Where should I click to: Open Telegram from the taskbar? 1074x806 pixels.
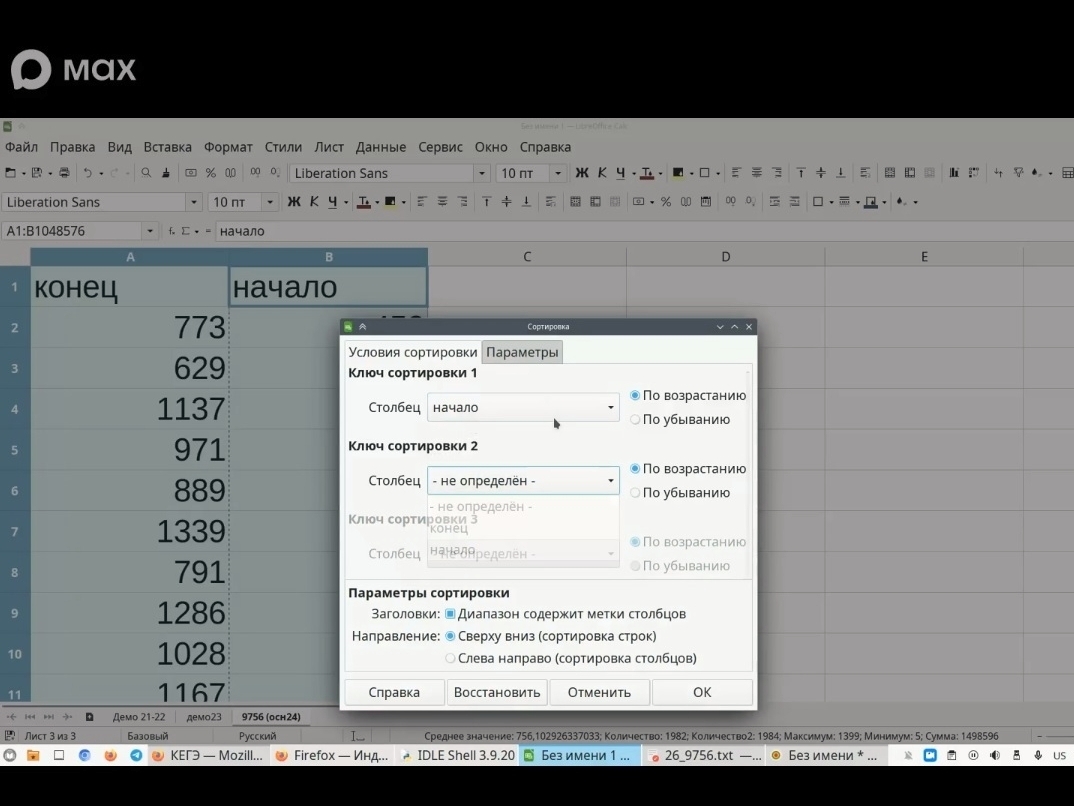tap(136, 756)
